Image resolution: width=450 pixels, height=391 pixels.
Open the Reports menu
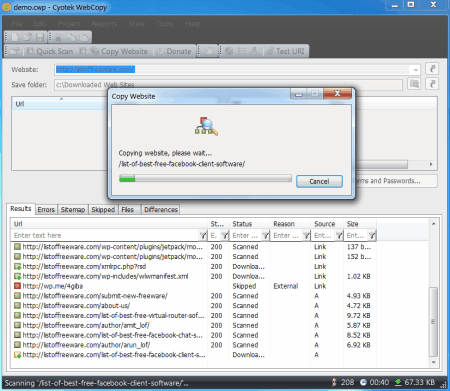pos(104,24)
